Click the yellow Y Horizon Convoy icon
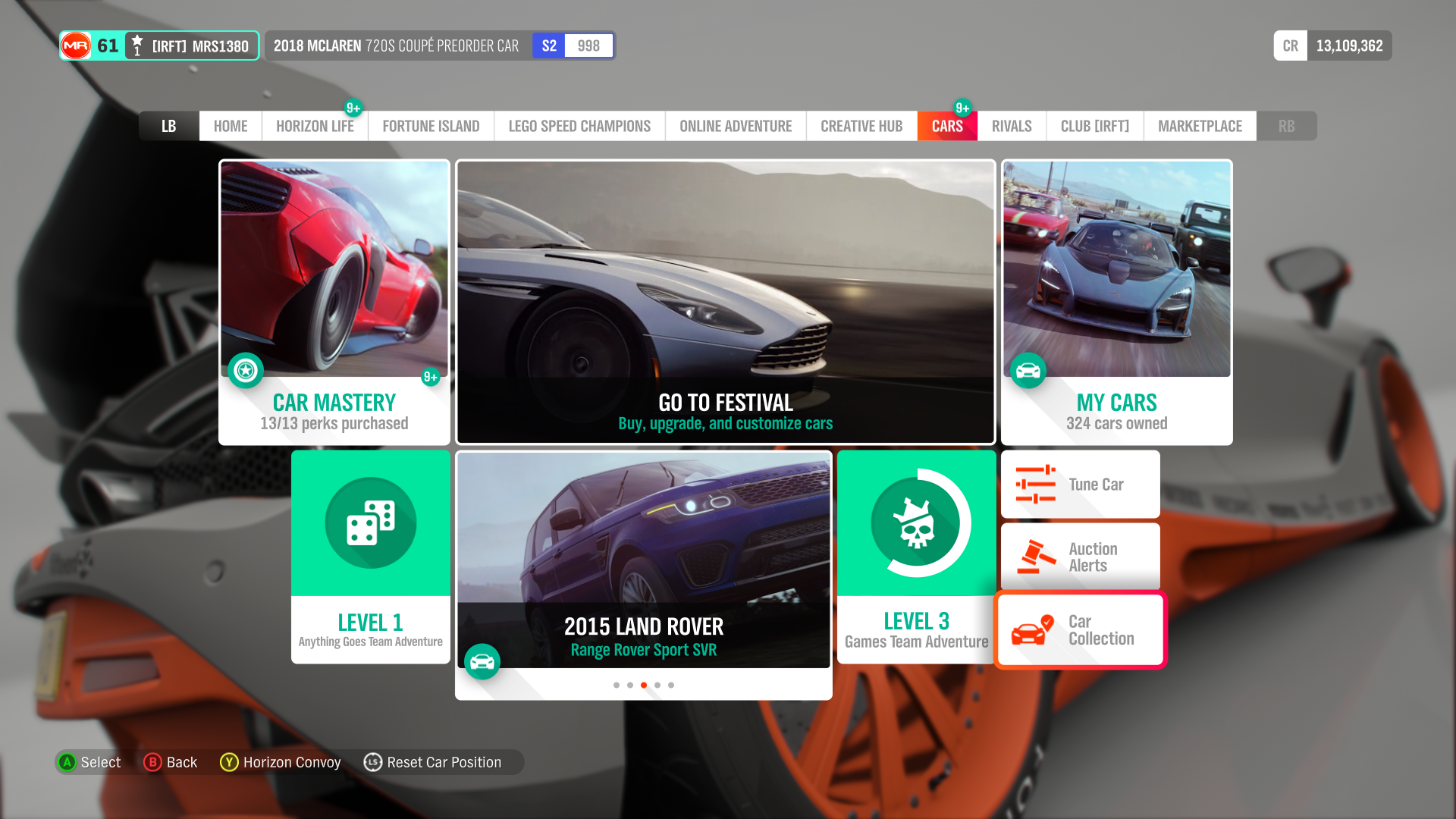The height and width of the screenshot is (819, 1456). tap(229, 762)
